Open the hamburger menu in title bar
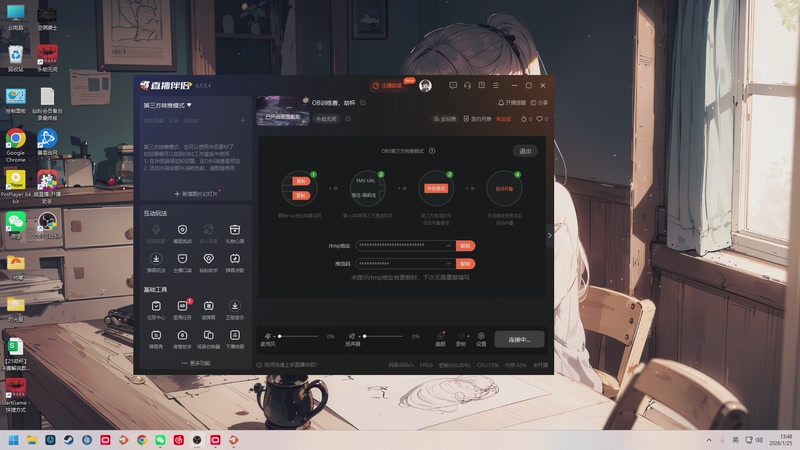Viewport: 800px width, 450px height. pyautogui.click(x=496, y=85)
